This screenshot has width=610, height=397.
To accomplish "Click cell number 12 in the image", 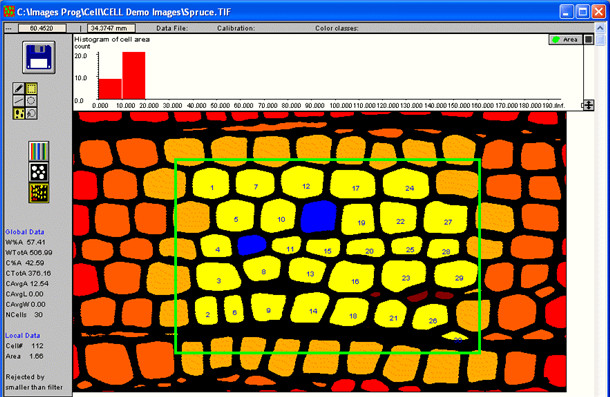I will tap(306, 186).
